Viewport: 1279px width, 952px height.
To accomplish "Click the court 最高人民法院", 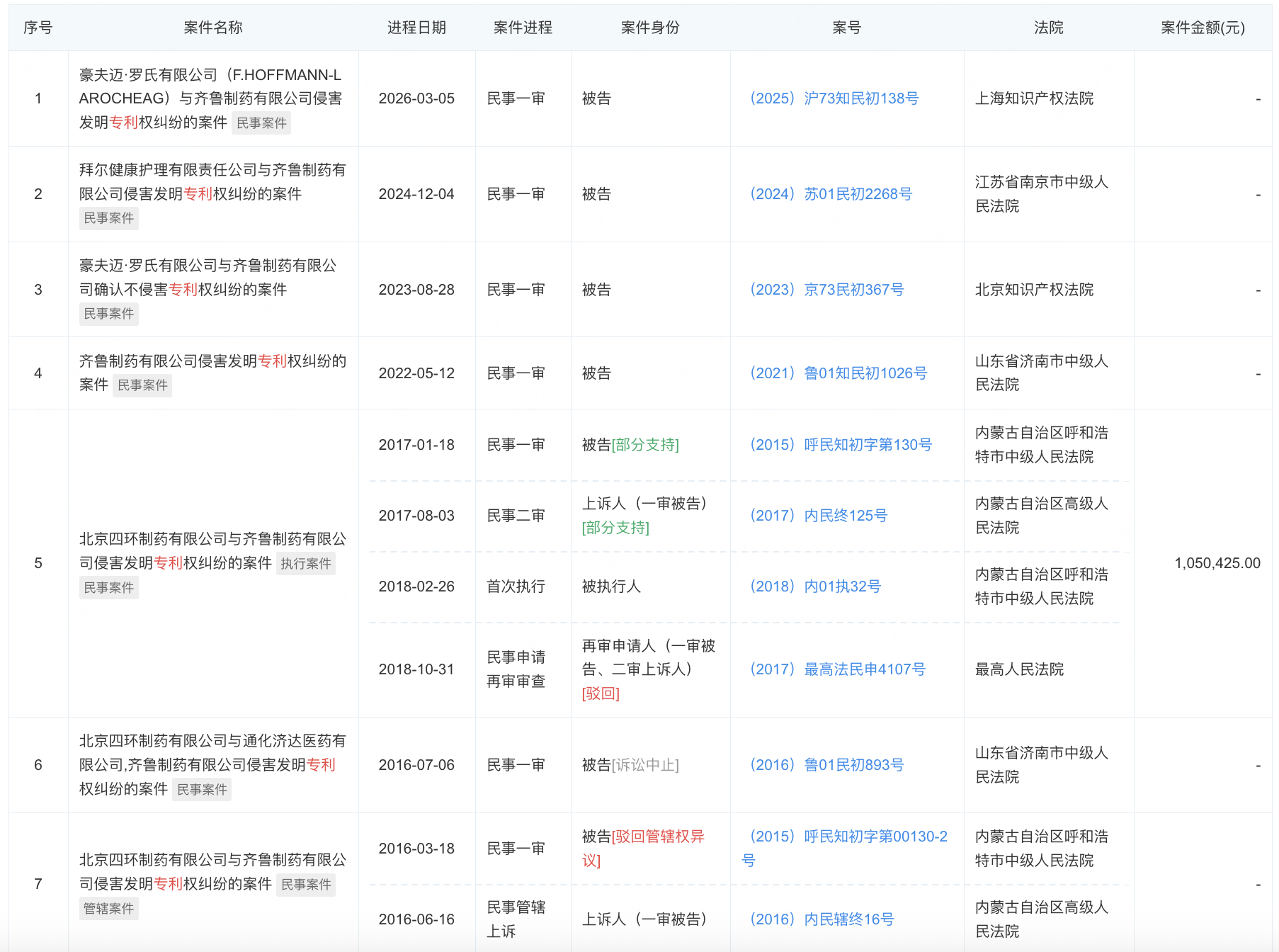I will pyautogui.click(x=1019, y=669).
